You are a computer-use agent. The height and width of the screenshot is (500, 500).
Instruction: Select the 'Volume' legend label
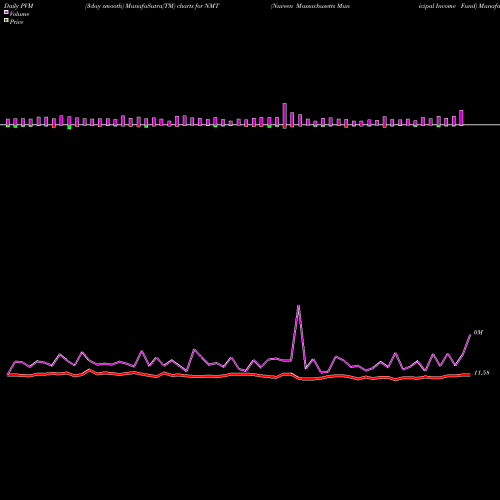click(19, 14)
